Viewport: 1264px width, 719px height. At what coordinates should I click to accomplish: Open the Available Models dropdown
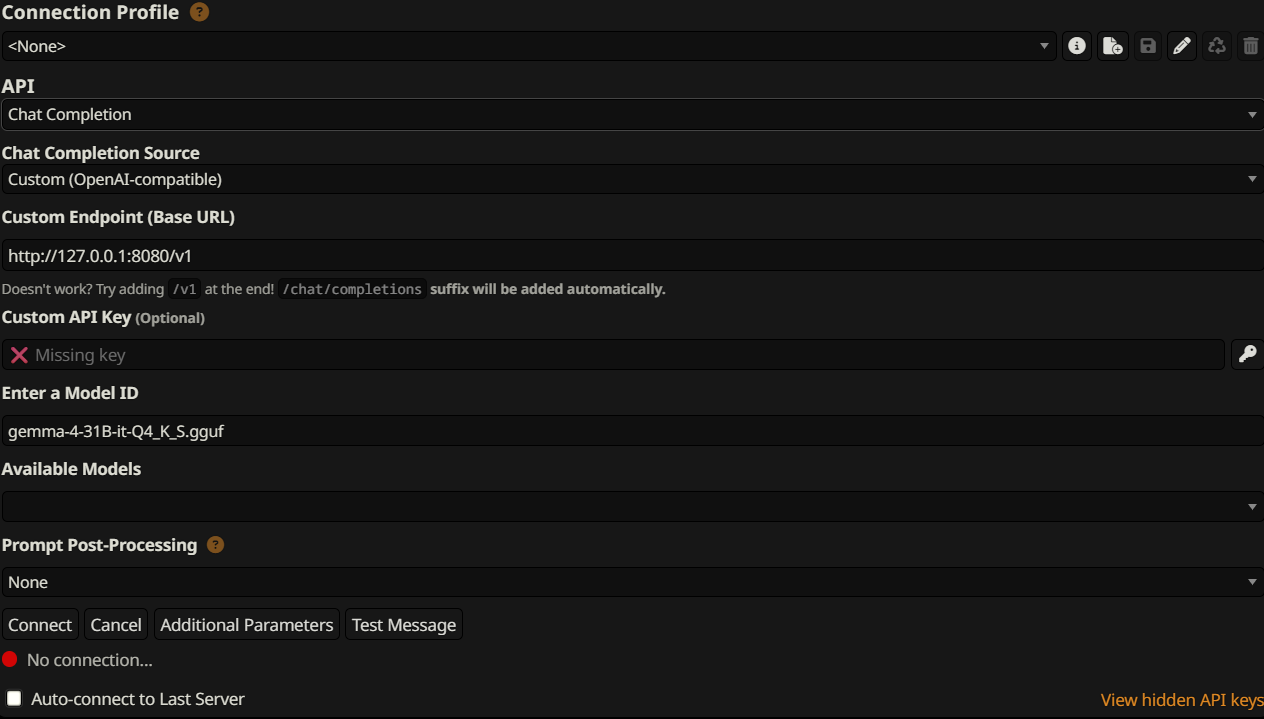632,506
